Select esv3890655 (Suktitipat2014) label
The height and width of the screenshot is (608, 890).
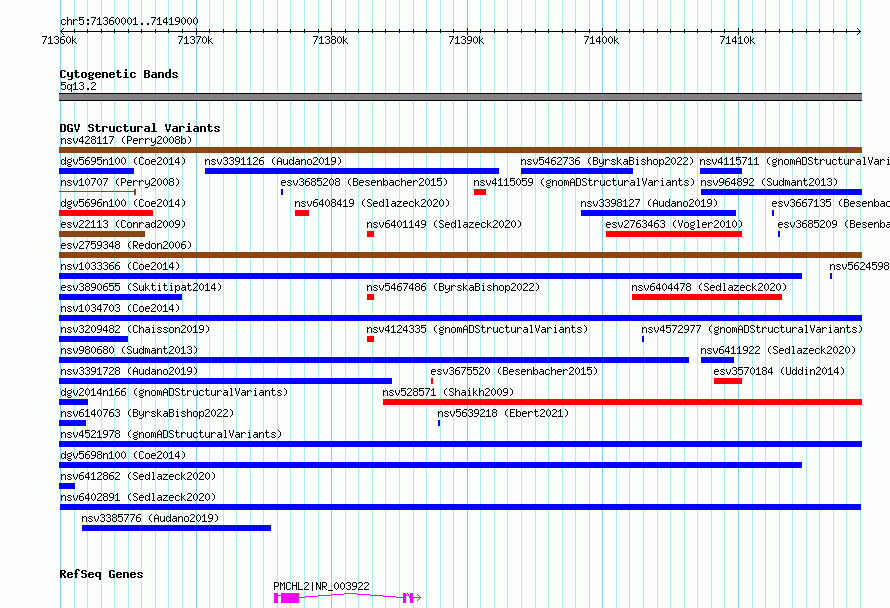pyautogui.click(x=141, y=287)
